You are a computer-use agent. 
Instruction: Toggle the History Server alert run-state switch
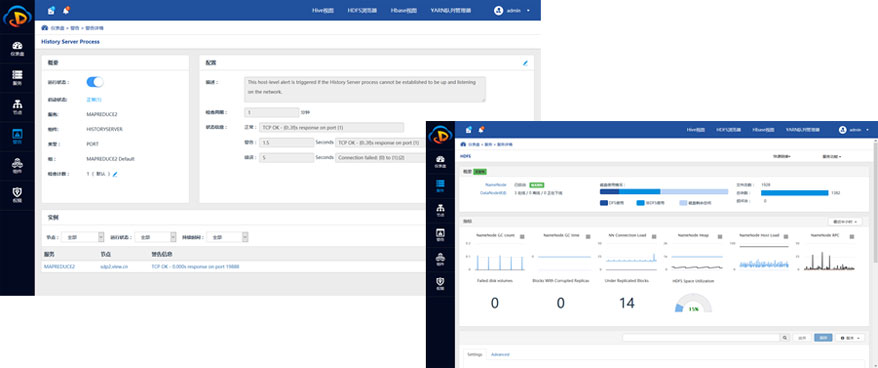click(x=95, y=82)
